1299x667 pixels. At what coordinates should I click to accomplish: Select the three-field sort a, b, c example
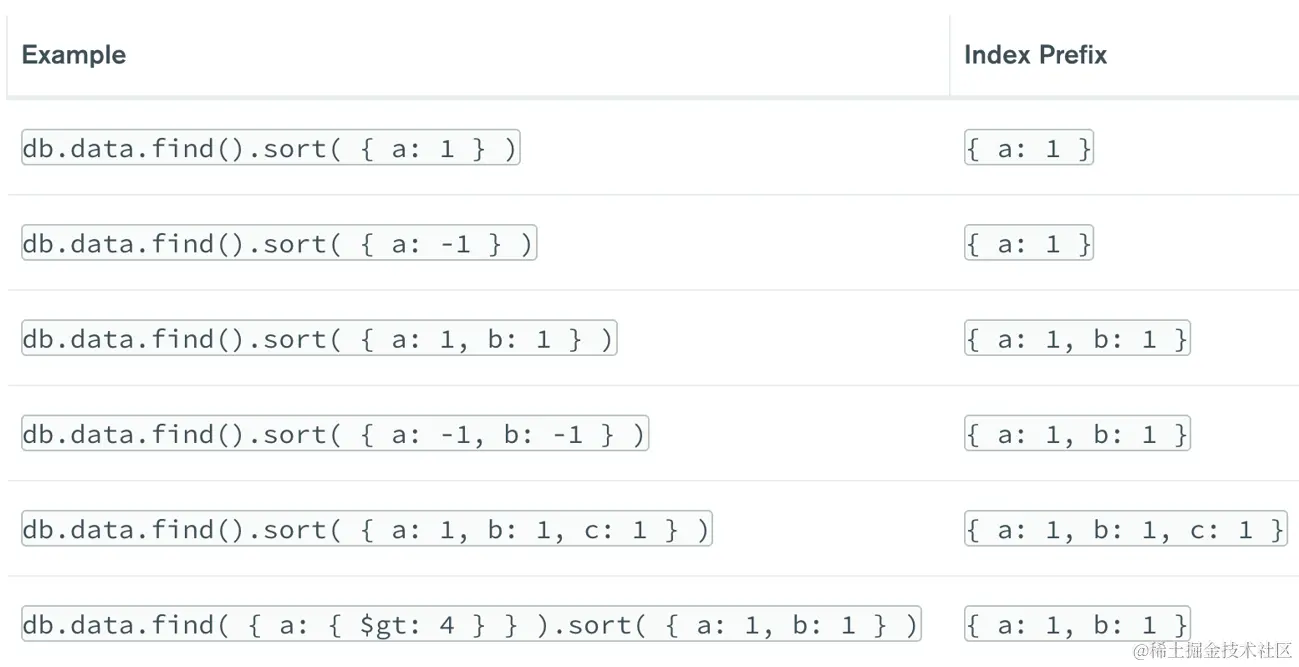pyautogui.click(x=366, y=529)
